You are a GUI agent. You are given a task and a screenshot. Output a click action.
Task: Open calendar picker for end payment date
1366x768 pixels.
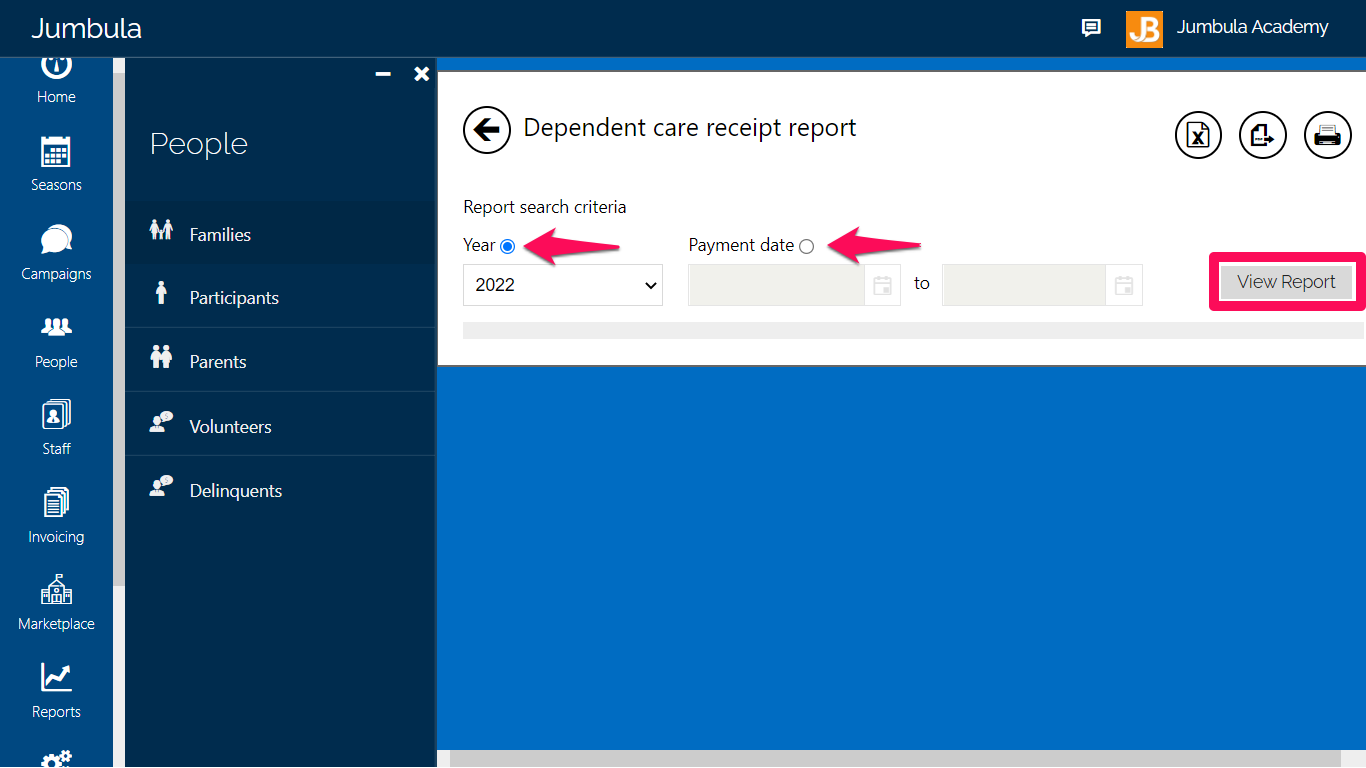tap(1124, 285)
